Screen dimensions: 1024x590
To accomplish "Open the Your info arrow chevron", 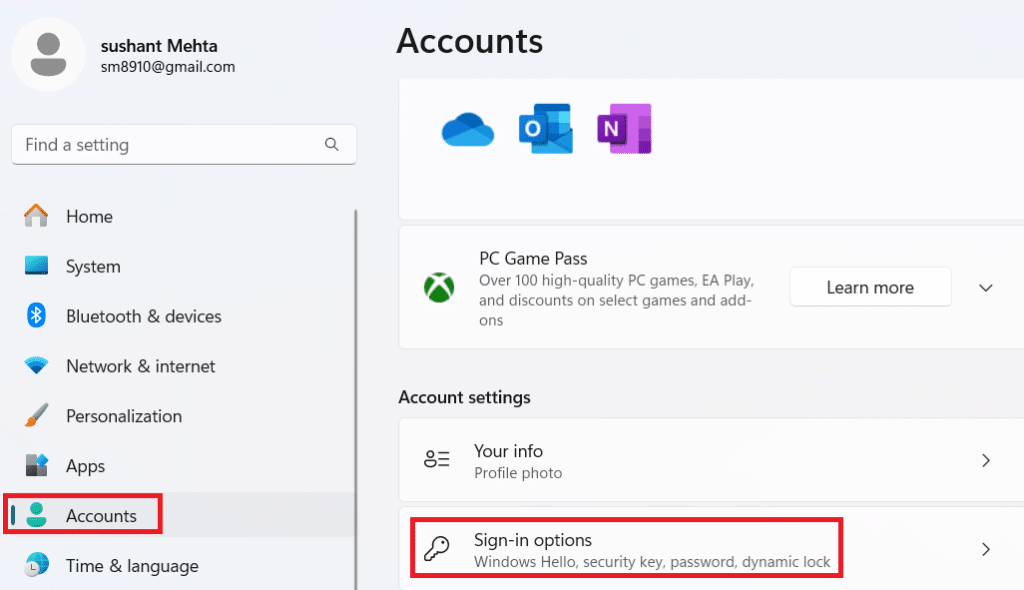I will click(x=986, y=461).
